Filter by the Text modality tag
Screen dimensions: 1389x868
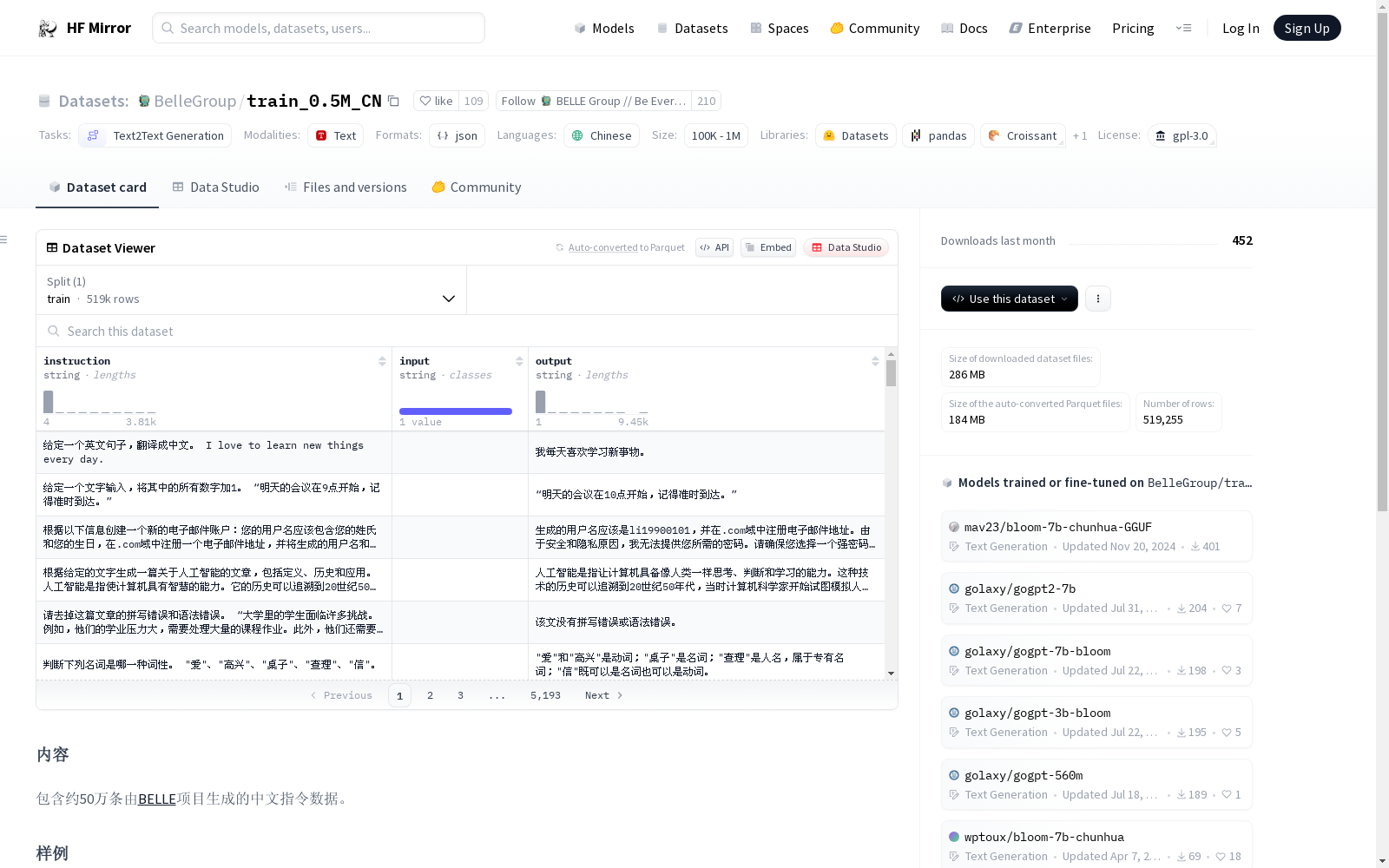(335, 135)
